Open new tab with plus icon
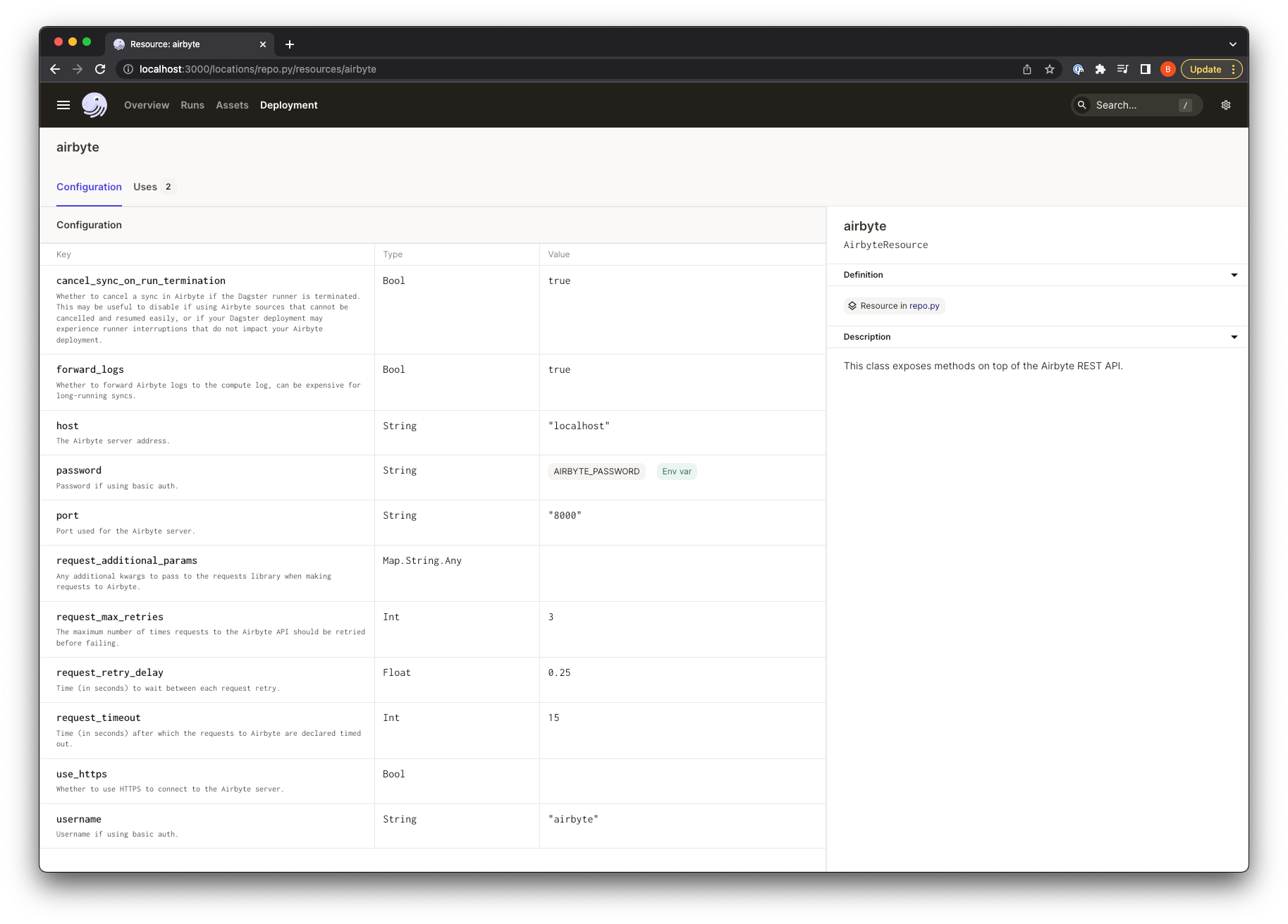This screenshot has height=924, width=1288. tap(290, 44)
